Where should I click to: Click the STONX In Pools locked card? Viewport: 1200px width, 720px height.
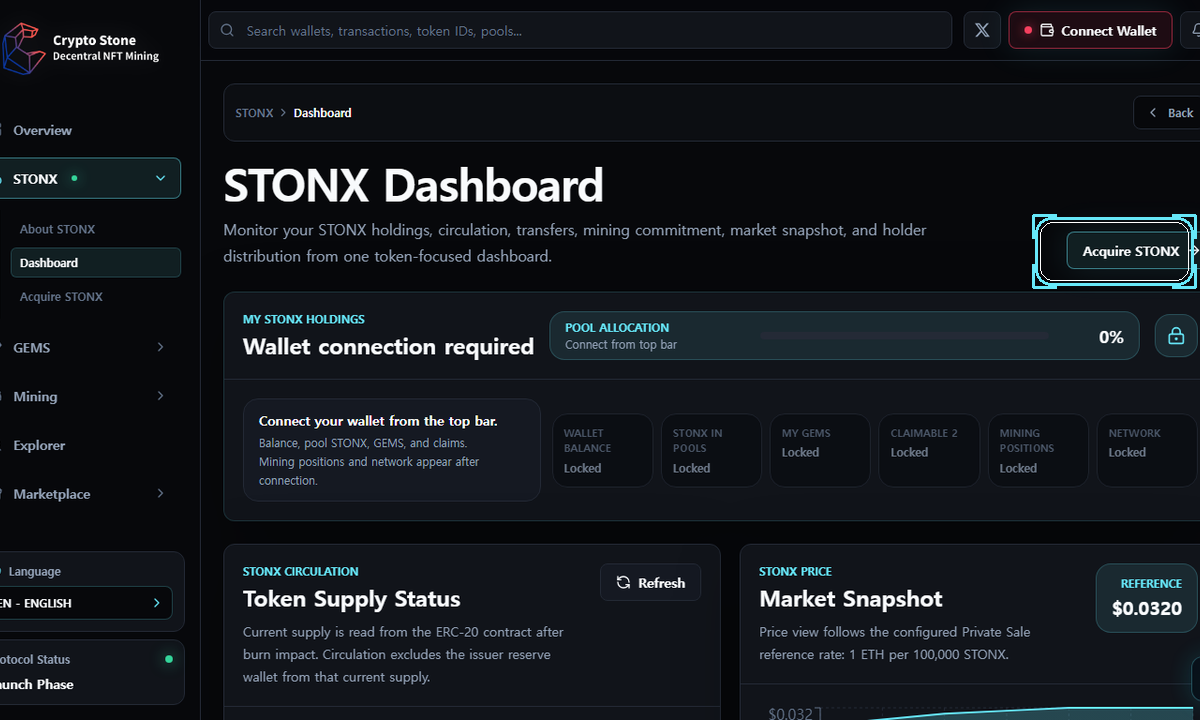pyautogui.click(x=711, y=451)
